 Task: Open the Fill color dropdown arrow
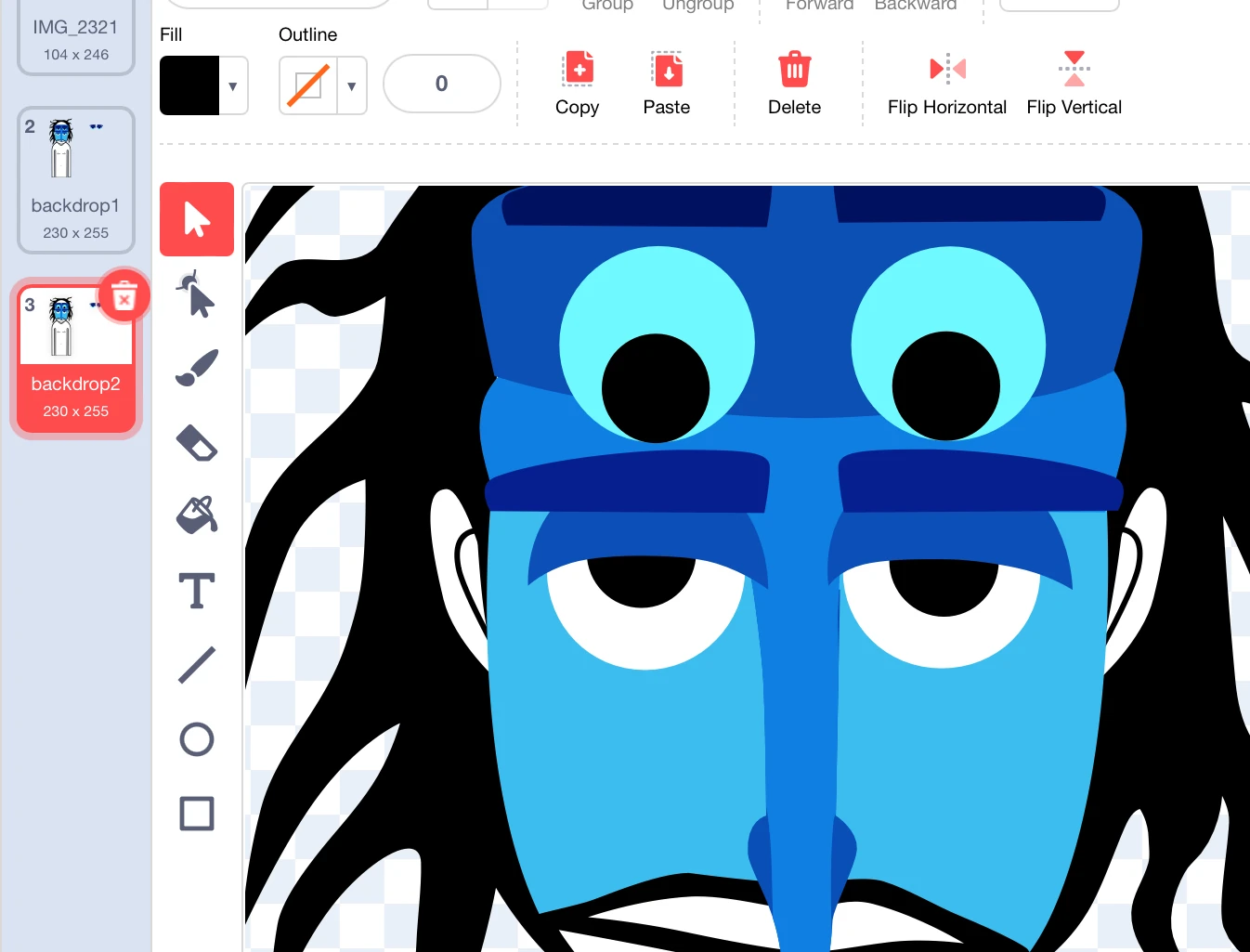pos(233,85)
